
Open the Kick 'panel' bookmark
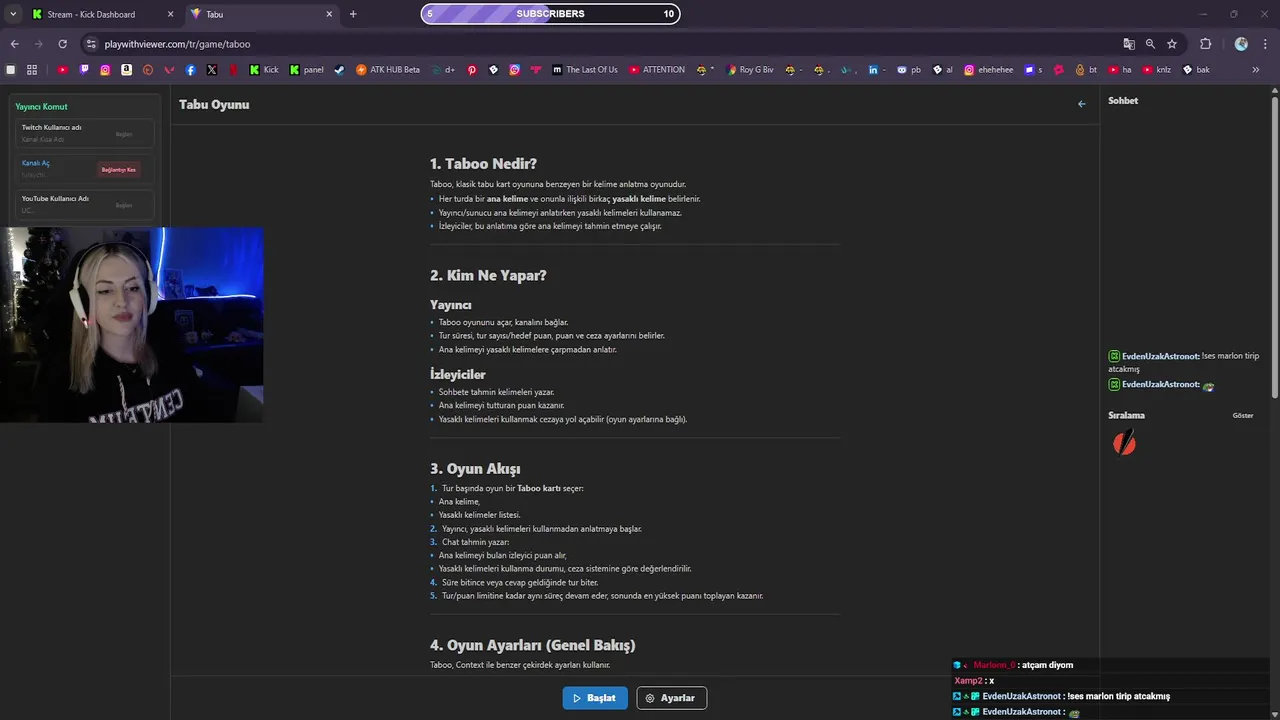pyautogui.click(x=306, y=70)
